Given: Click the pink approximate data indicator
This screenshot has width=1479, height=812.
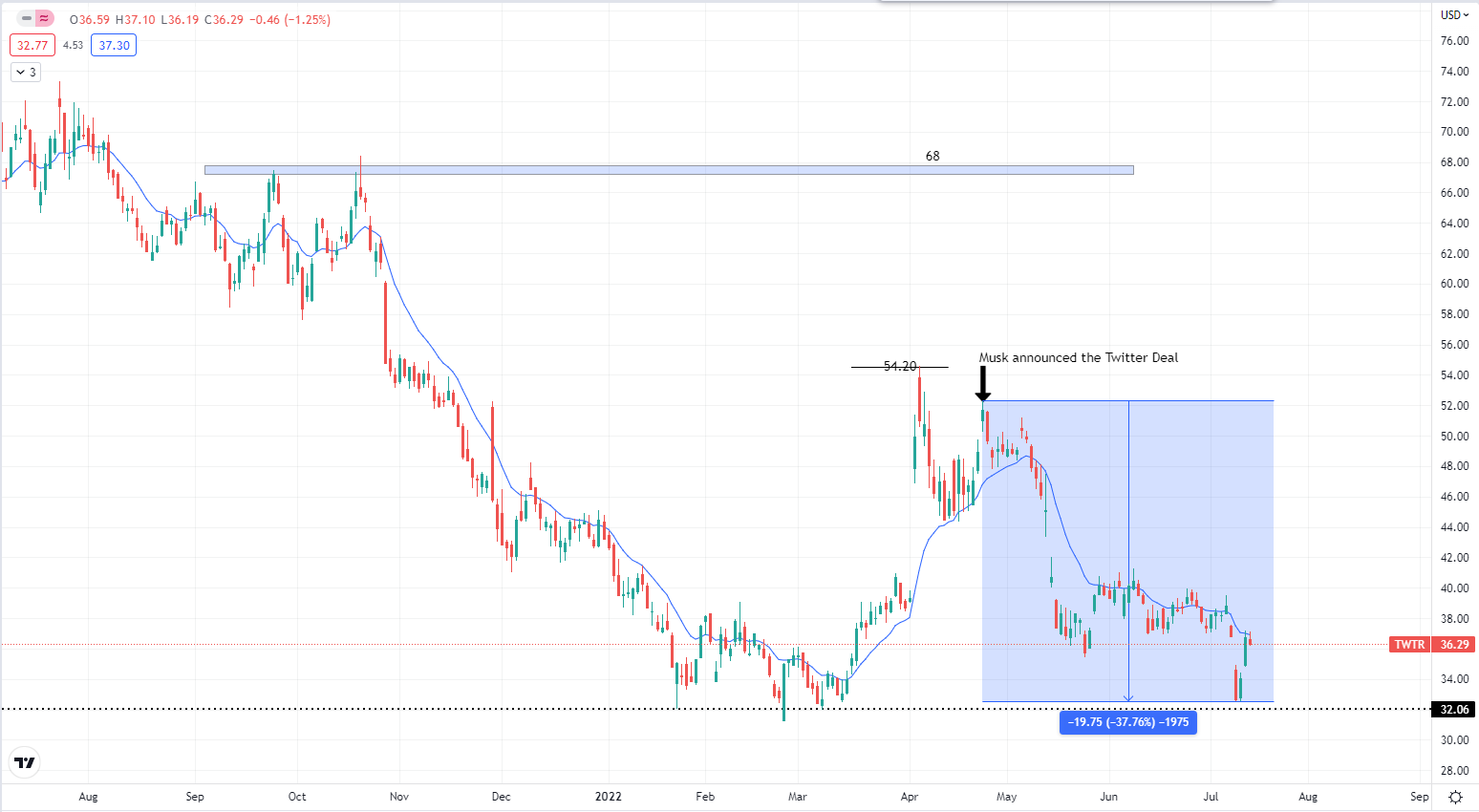Looking at the screenshot, I should [x=44, y=18].
